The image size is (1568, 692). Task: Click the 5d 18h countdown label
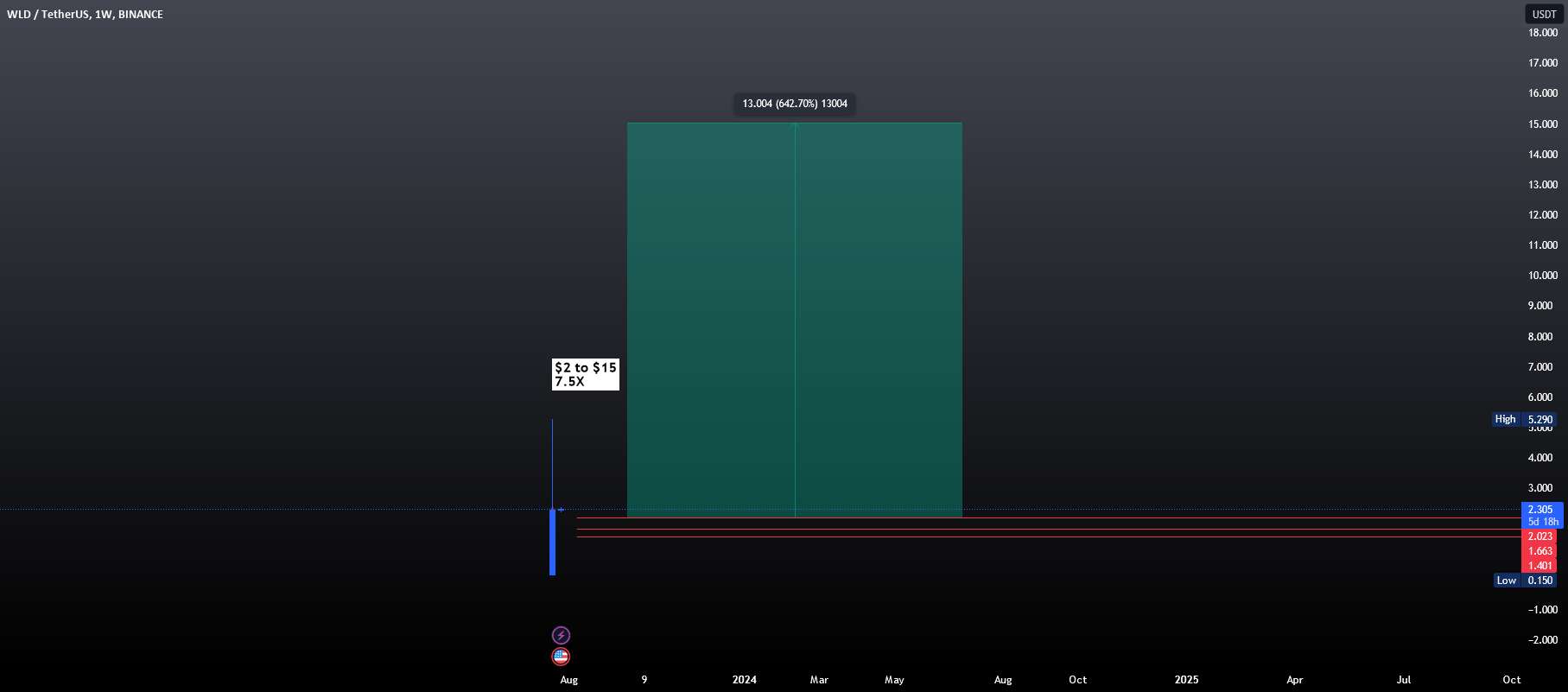1543,522
